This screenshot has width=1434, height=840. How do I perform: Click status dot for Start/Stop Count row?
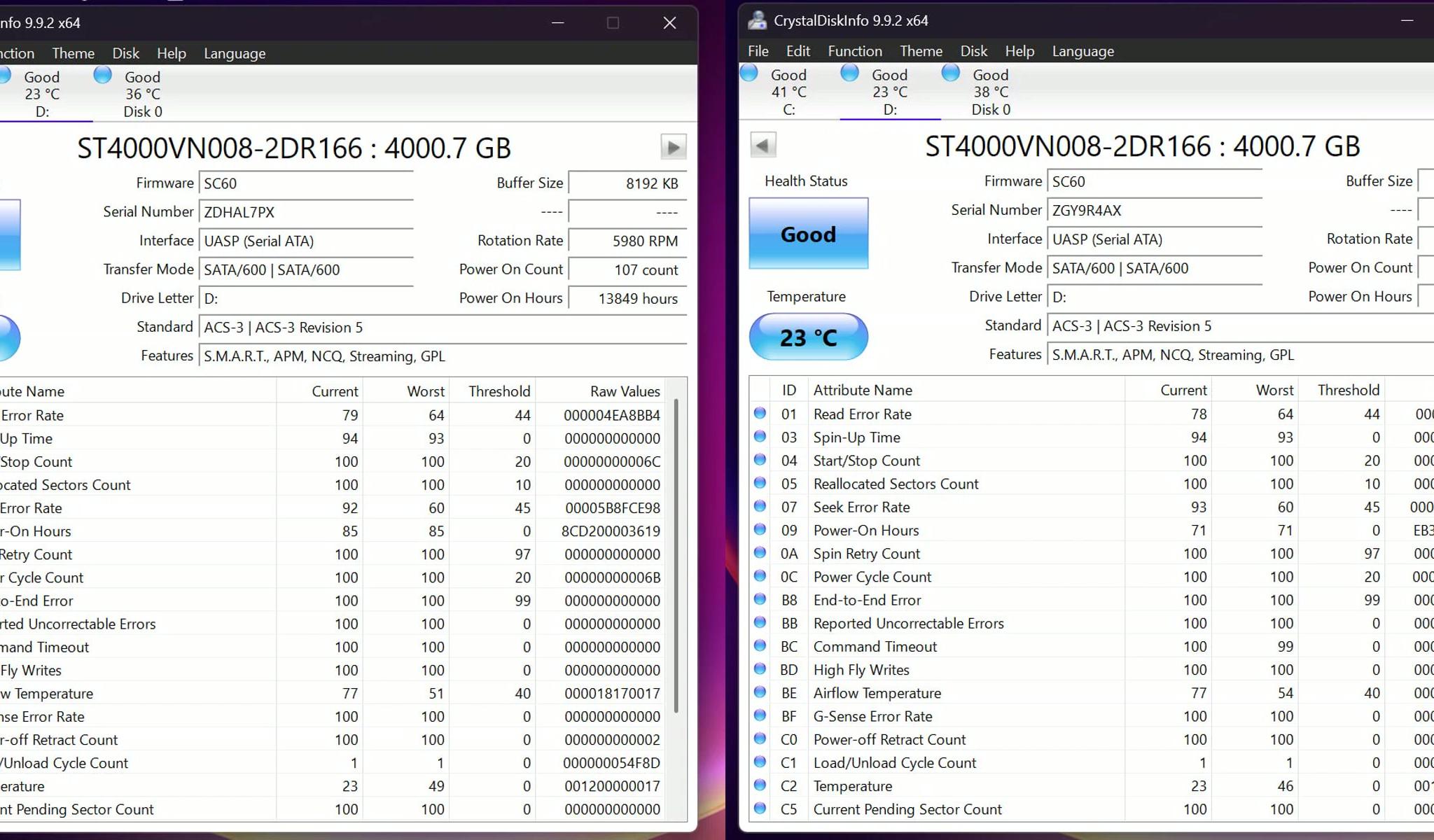point(760,460)
